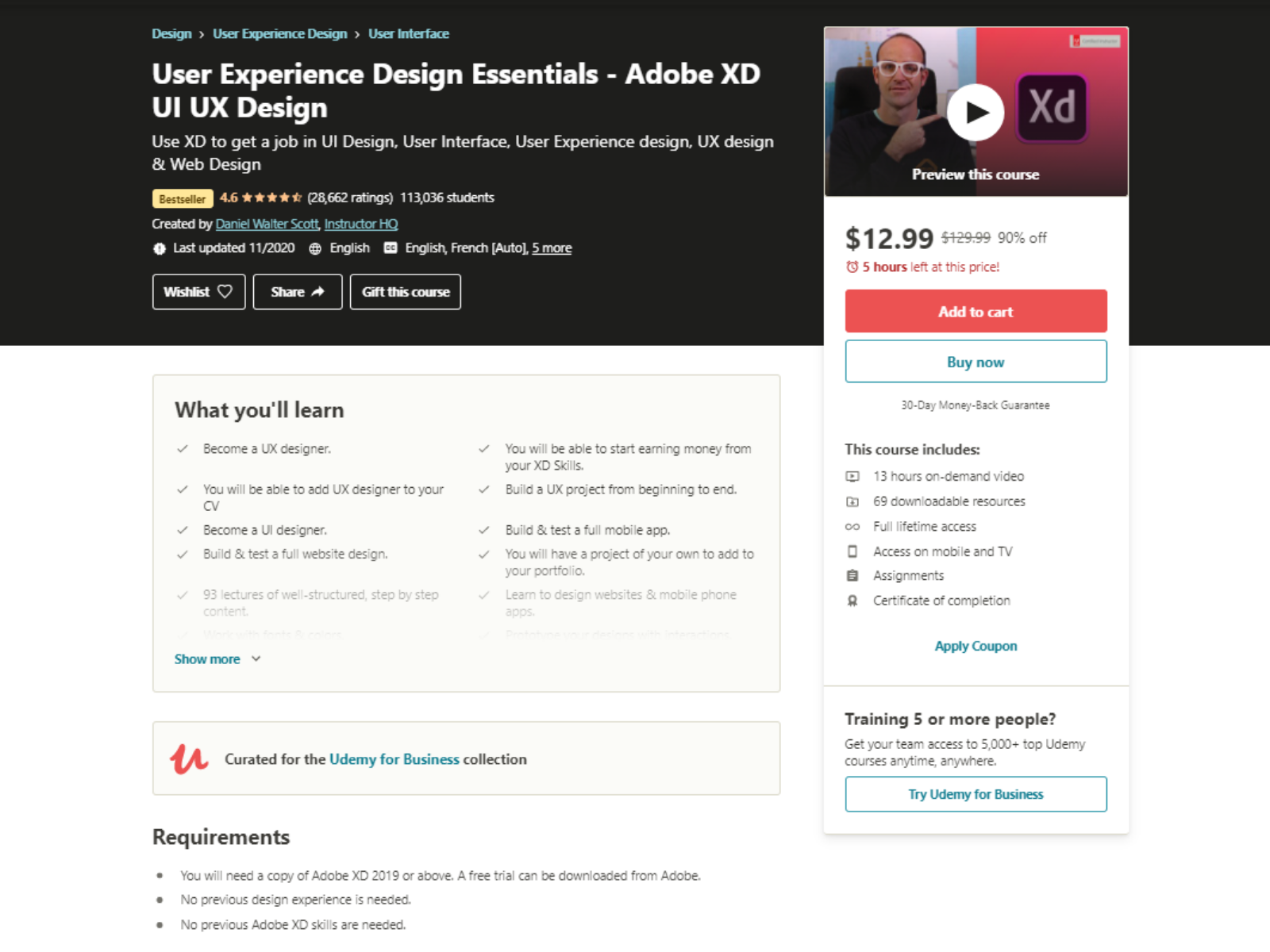Viewport: 1270px width, 952px height.
Task: Expand Show more chevron in What you'll learn
Action: 256,658
